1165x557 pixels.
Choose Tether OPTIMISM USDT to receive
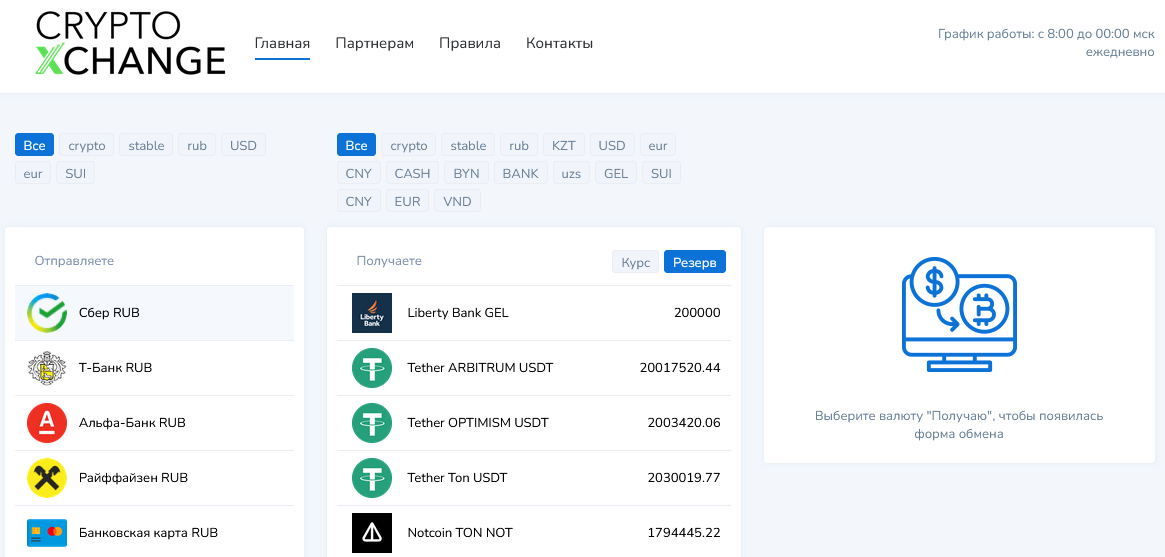click(x=534, y=423)
